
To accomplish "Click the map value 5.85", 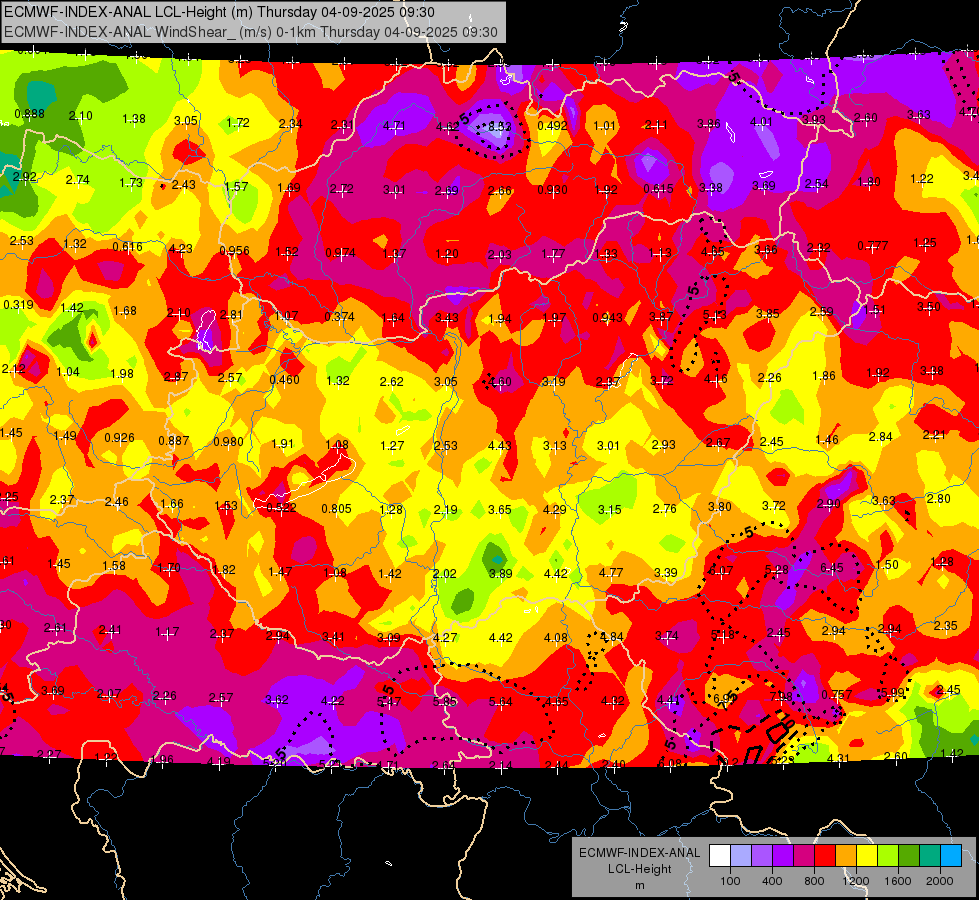I will coord(445,701).
